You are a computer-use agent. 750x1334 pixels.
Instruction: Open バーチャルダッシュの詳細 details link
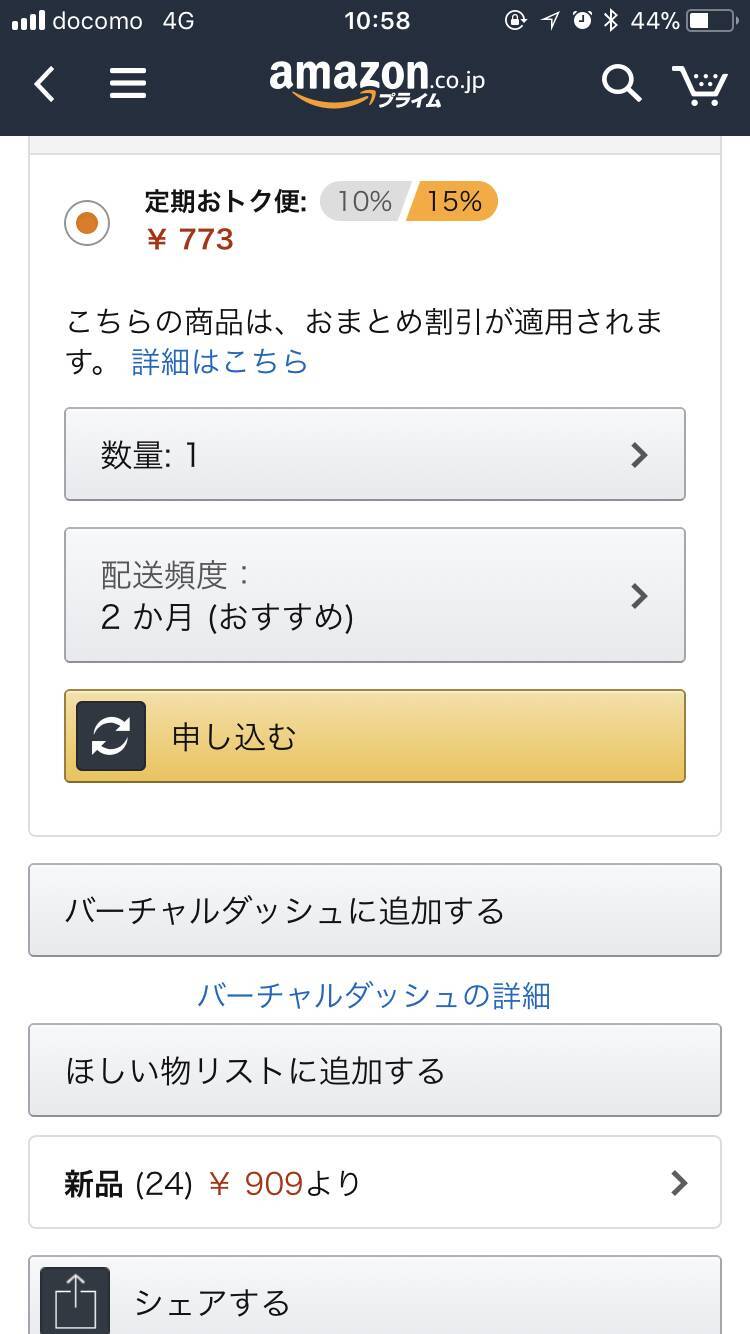(375, 996)
